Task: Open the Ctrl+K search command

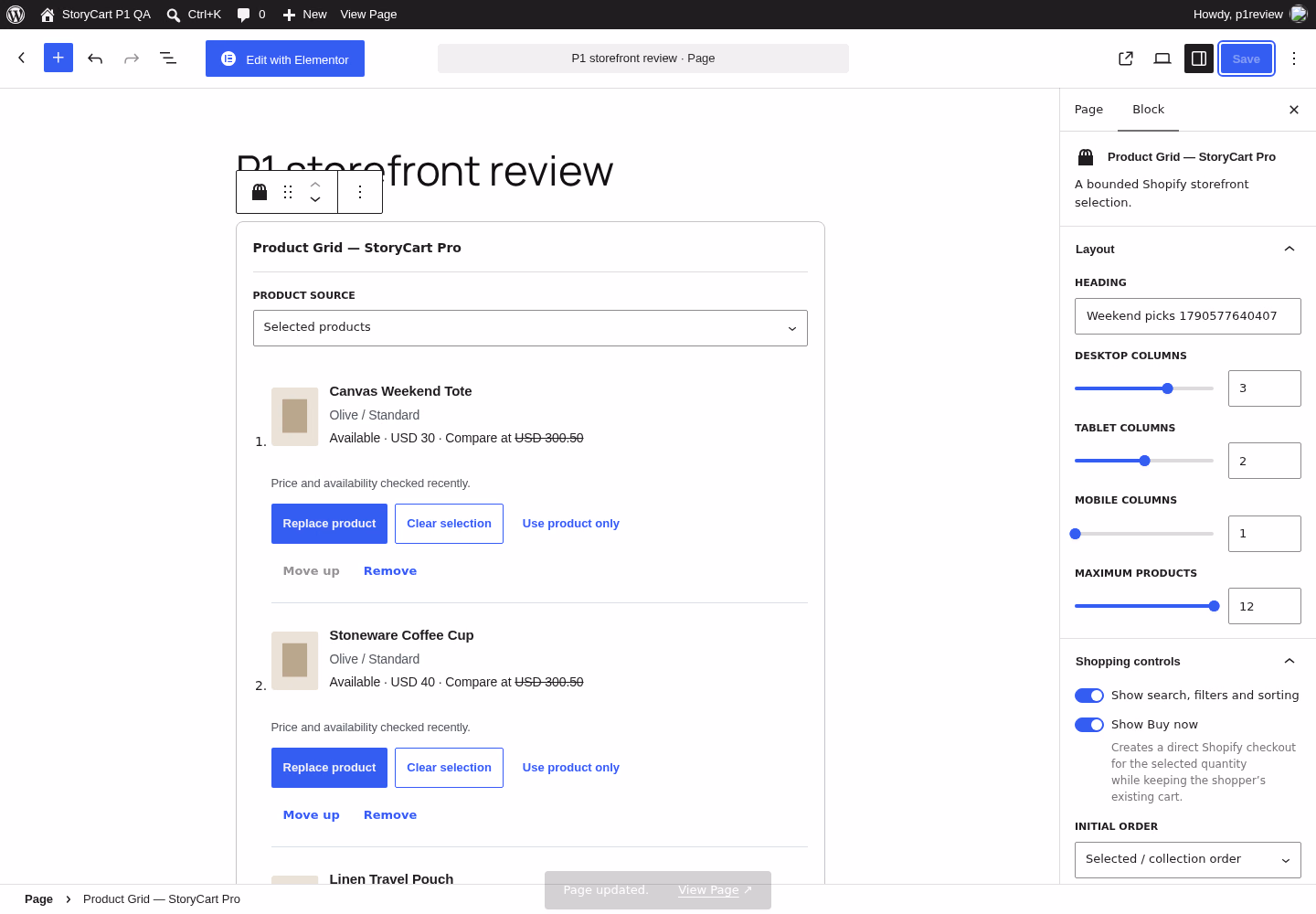Action: pos(194,15)
